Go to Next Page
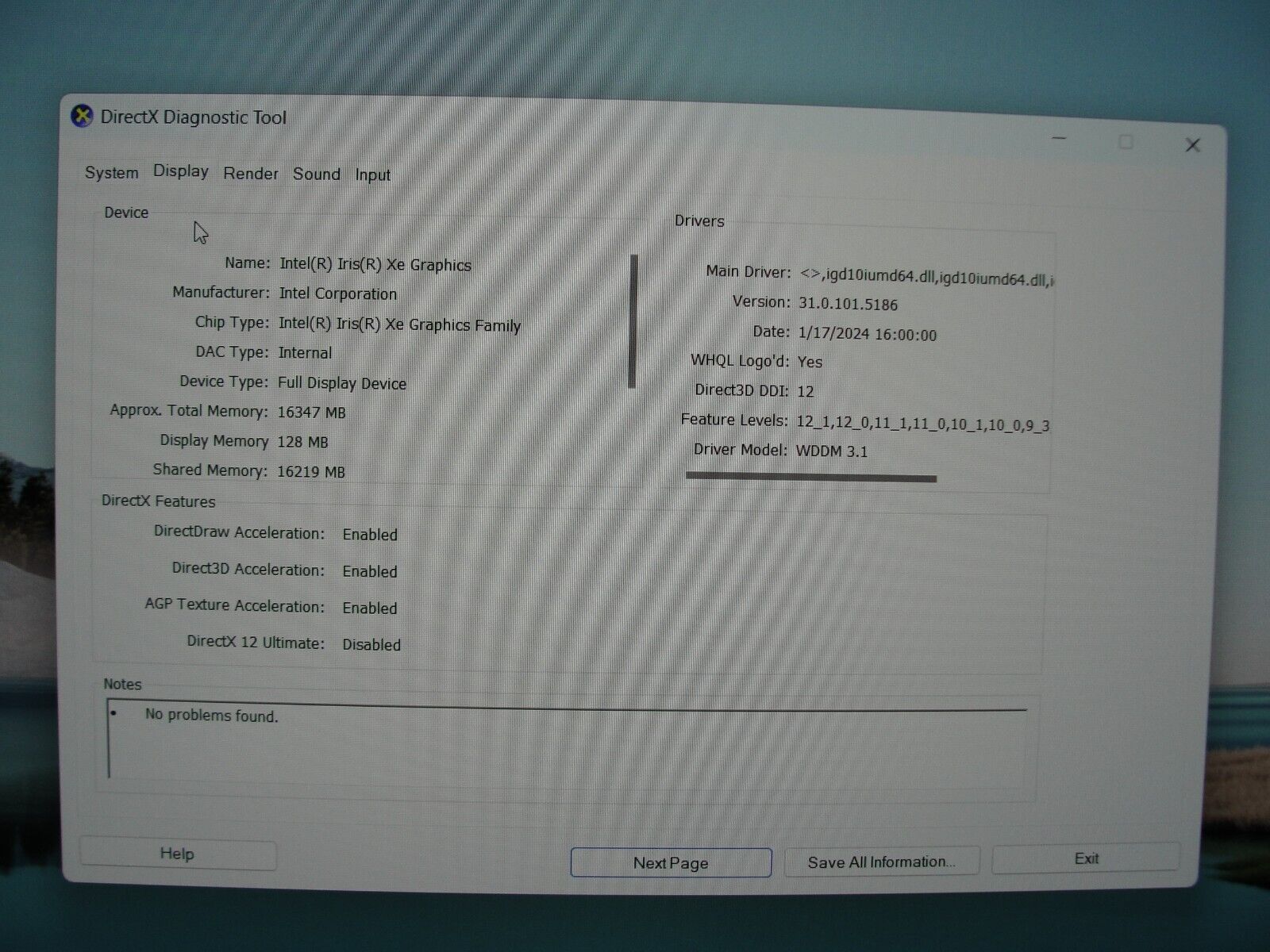This screenshot has width=1270, height=952. (x=671, y=862)
